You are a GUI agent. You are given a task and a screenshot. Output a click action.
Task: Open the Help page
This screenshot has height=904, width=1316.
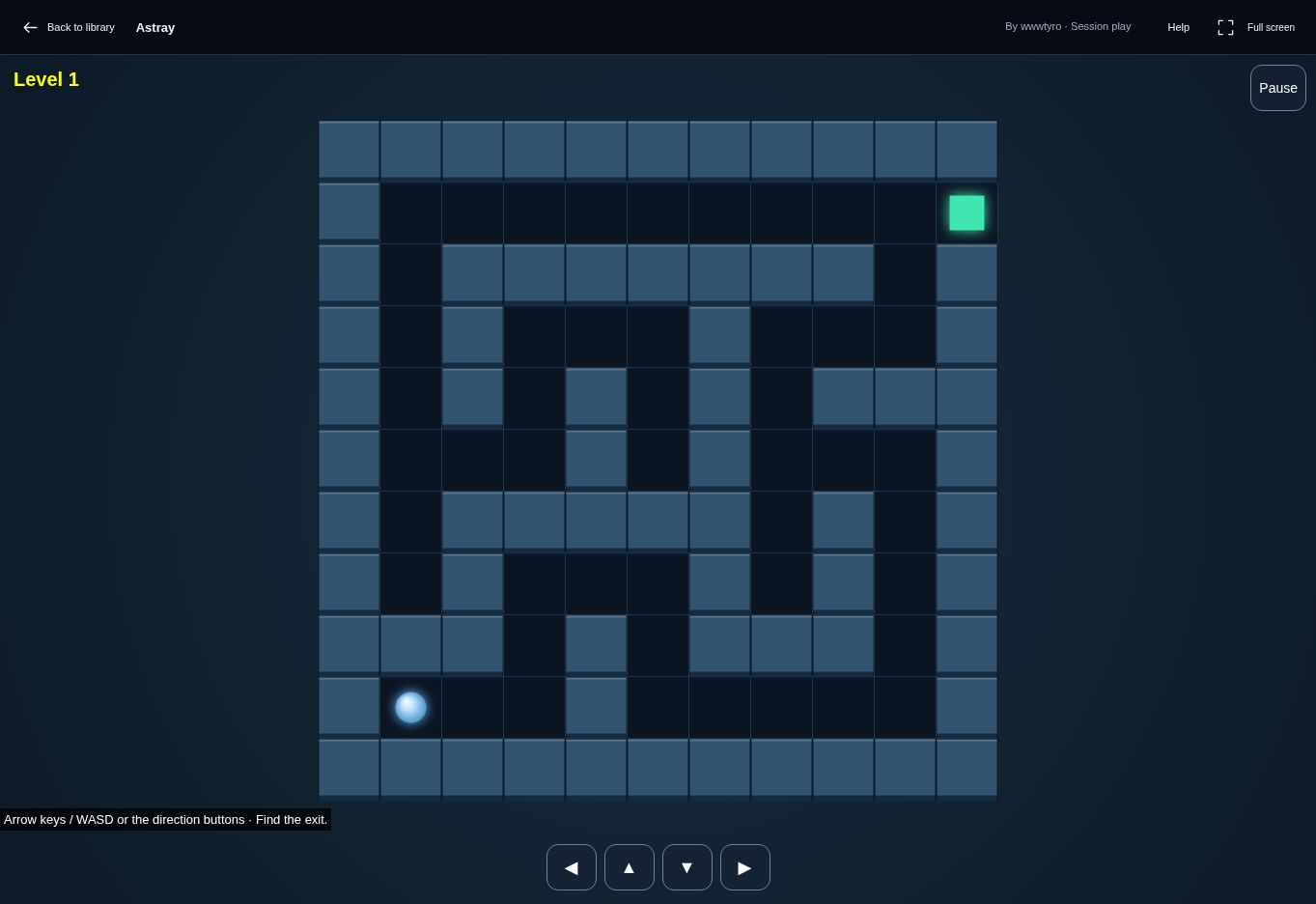(x=1178, y=27)
